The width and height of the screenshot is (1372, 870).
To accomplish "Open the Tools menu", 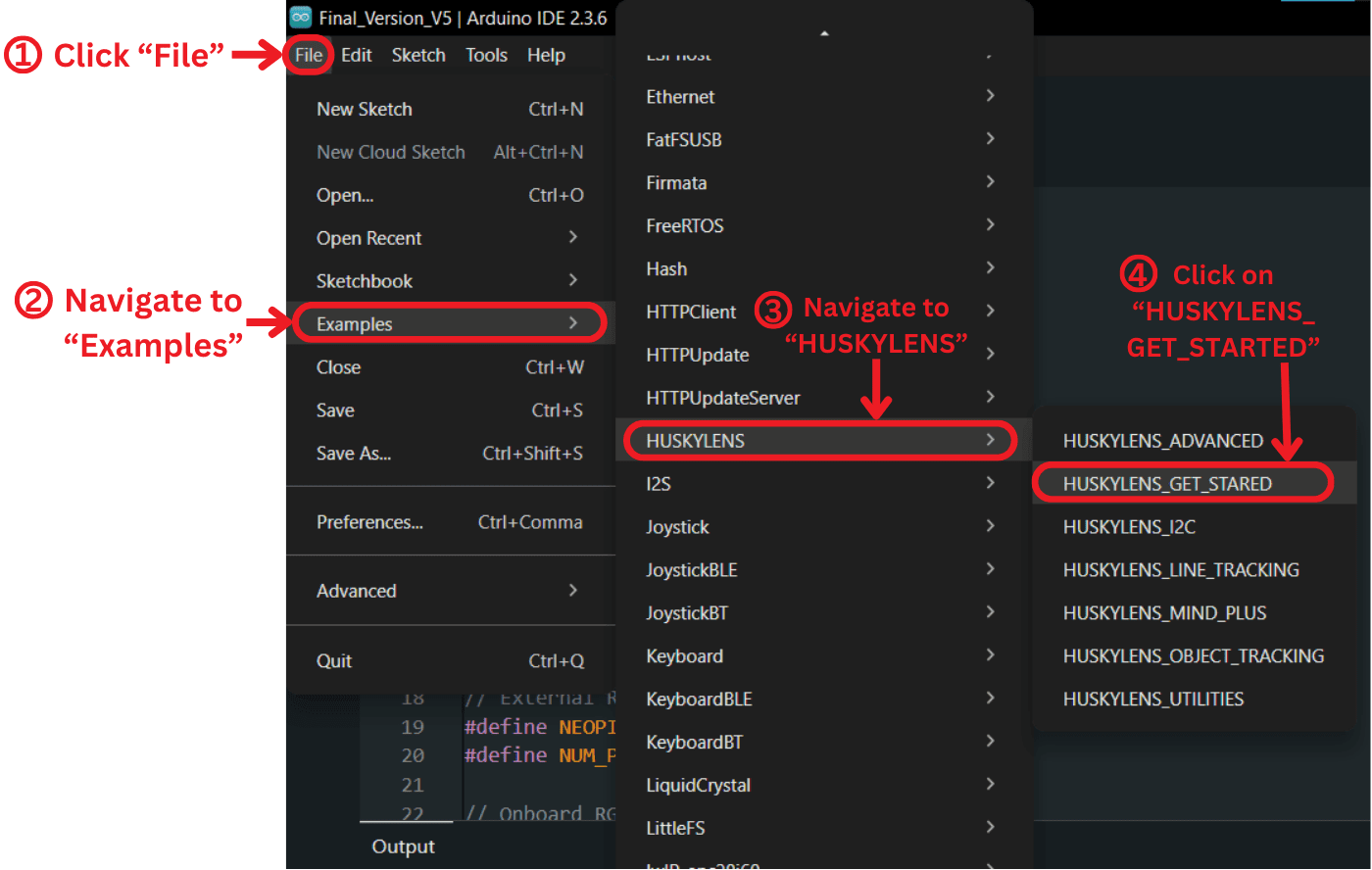I will 486,55.
